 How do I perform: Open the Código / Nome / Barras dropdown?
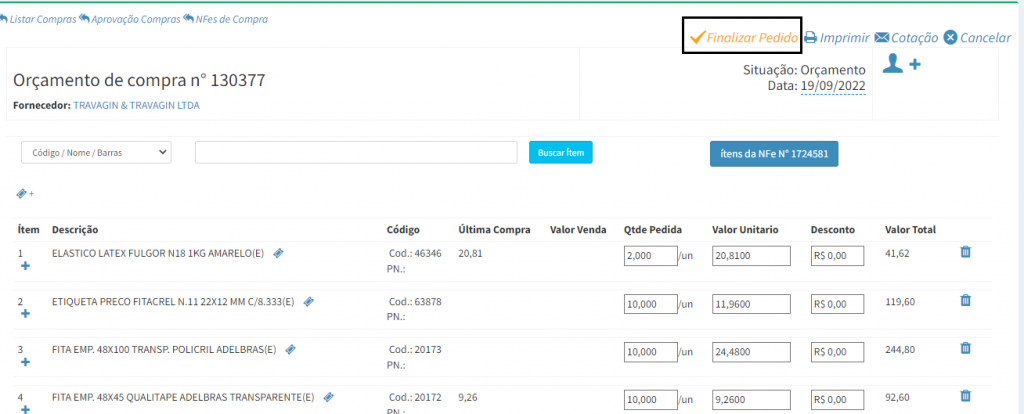pyautogui.click(x=96, y=152)
